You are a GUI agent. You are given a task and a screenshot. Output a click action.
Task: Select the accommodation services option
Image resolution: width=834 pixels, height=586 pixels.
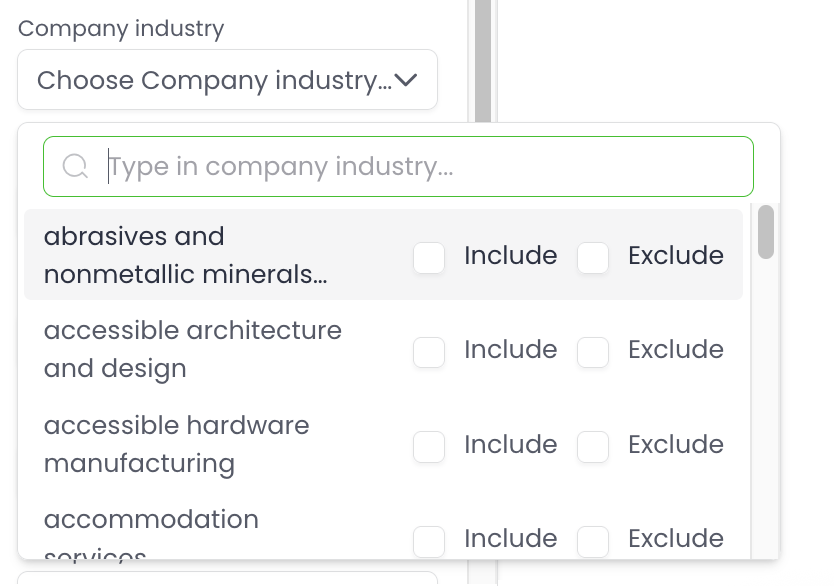151,522
